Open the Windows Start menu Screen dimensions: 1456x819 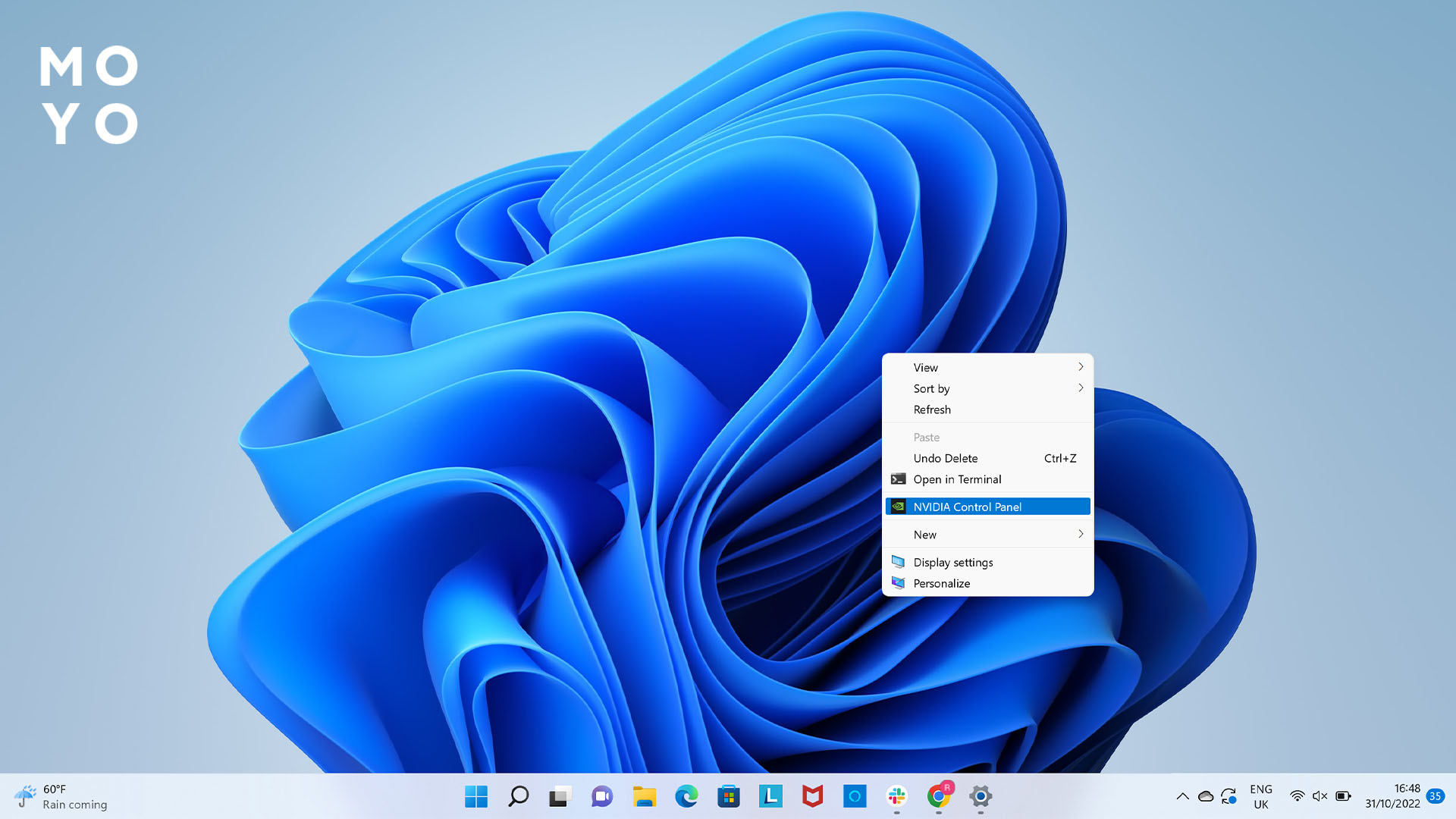(x=476, y=796)
